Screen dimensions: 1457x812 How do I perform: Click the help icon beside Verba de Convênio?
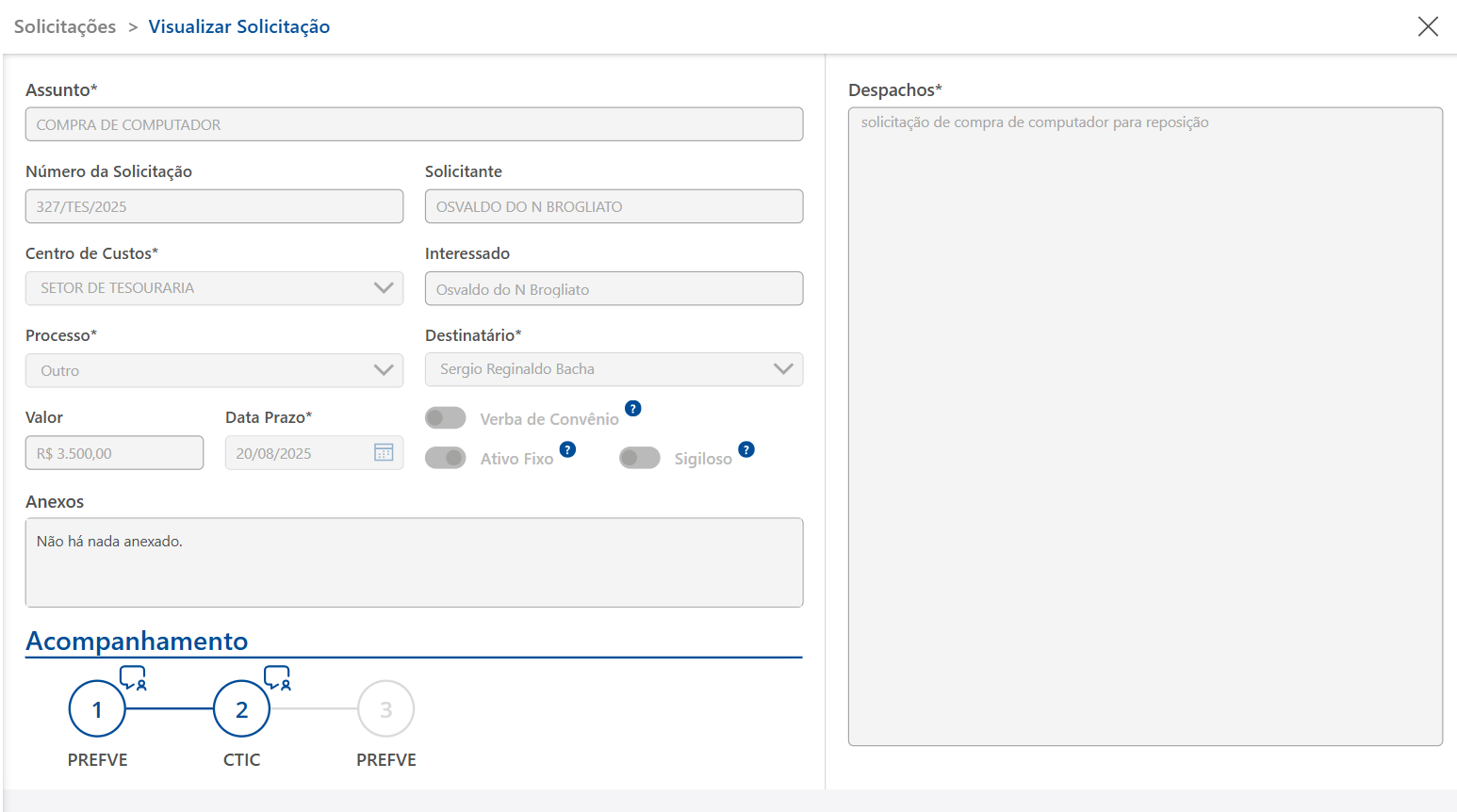[x=633, y=409]
